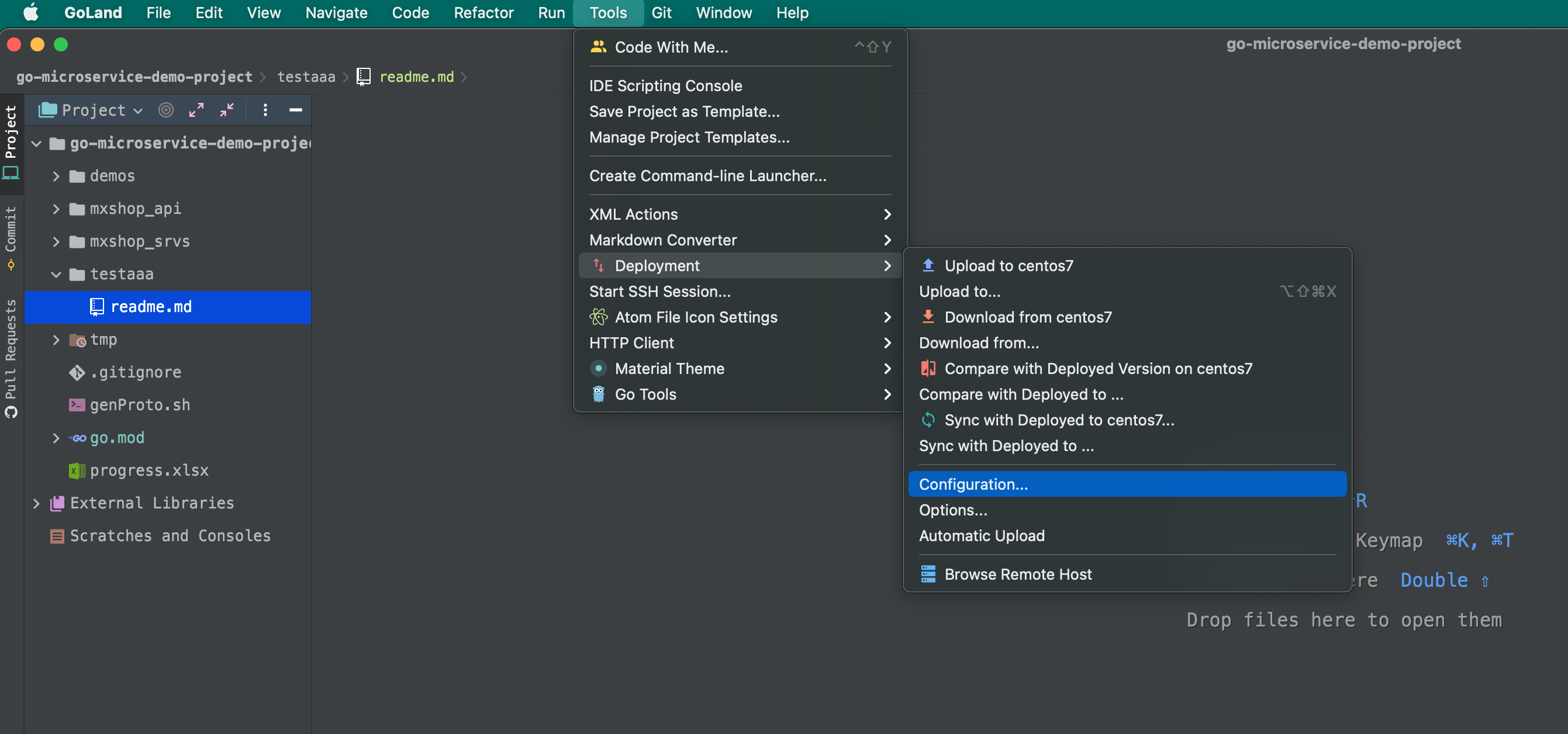Click the progress.xlsx spreadsheet icon

pos(77,470)
